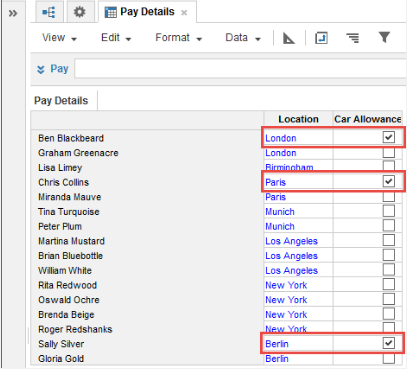407x369 pixels.
Task: Check Car Allowance for Lisa Limey
Action: (389, 166)
